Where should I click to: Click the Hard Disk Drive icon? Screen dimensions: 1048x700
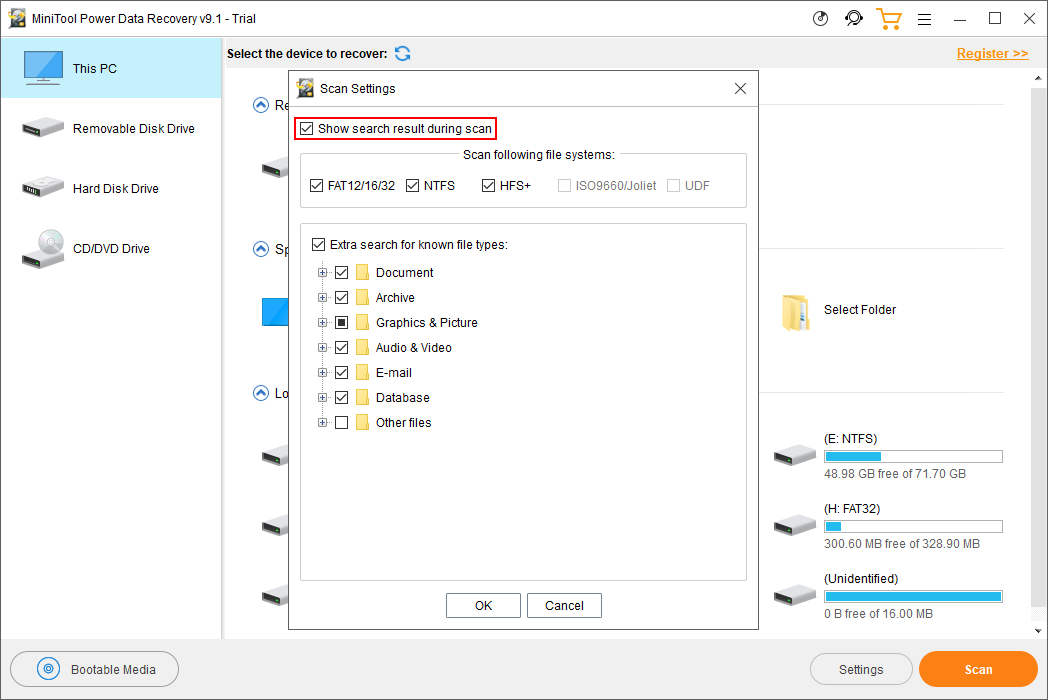[43, 187]
